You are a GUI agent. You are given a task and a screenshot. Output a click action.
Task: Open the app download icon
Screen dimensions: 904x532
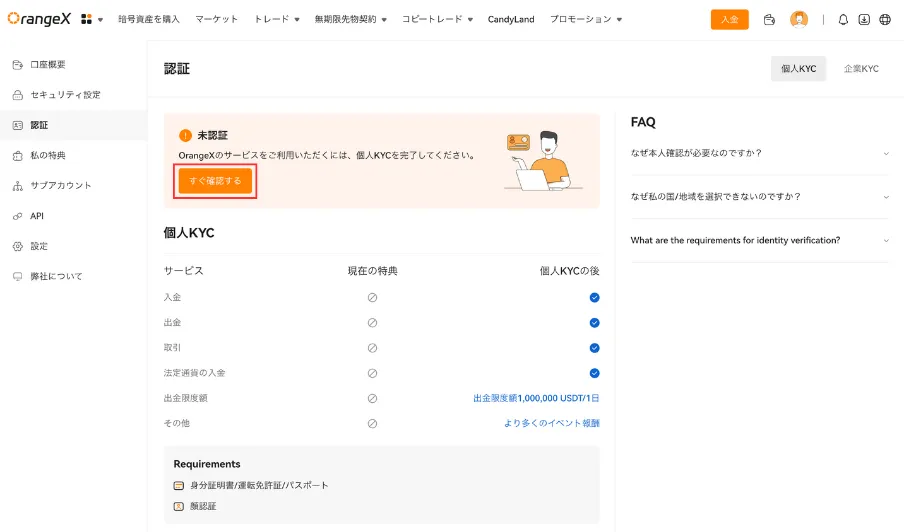[864, 20]
